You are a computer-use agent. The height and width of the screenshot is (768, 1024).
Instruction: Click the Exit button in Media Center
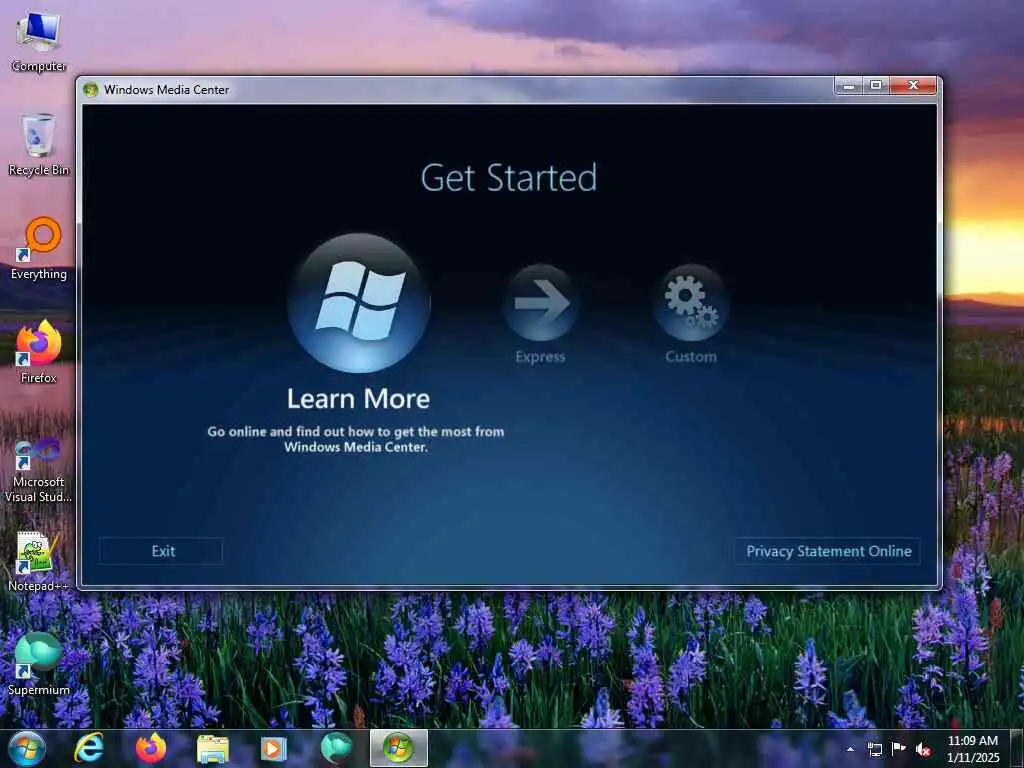pyautogui.click(x=161, y=551)
